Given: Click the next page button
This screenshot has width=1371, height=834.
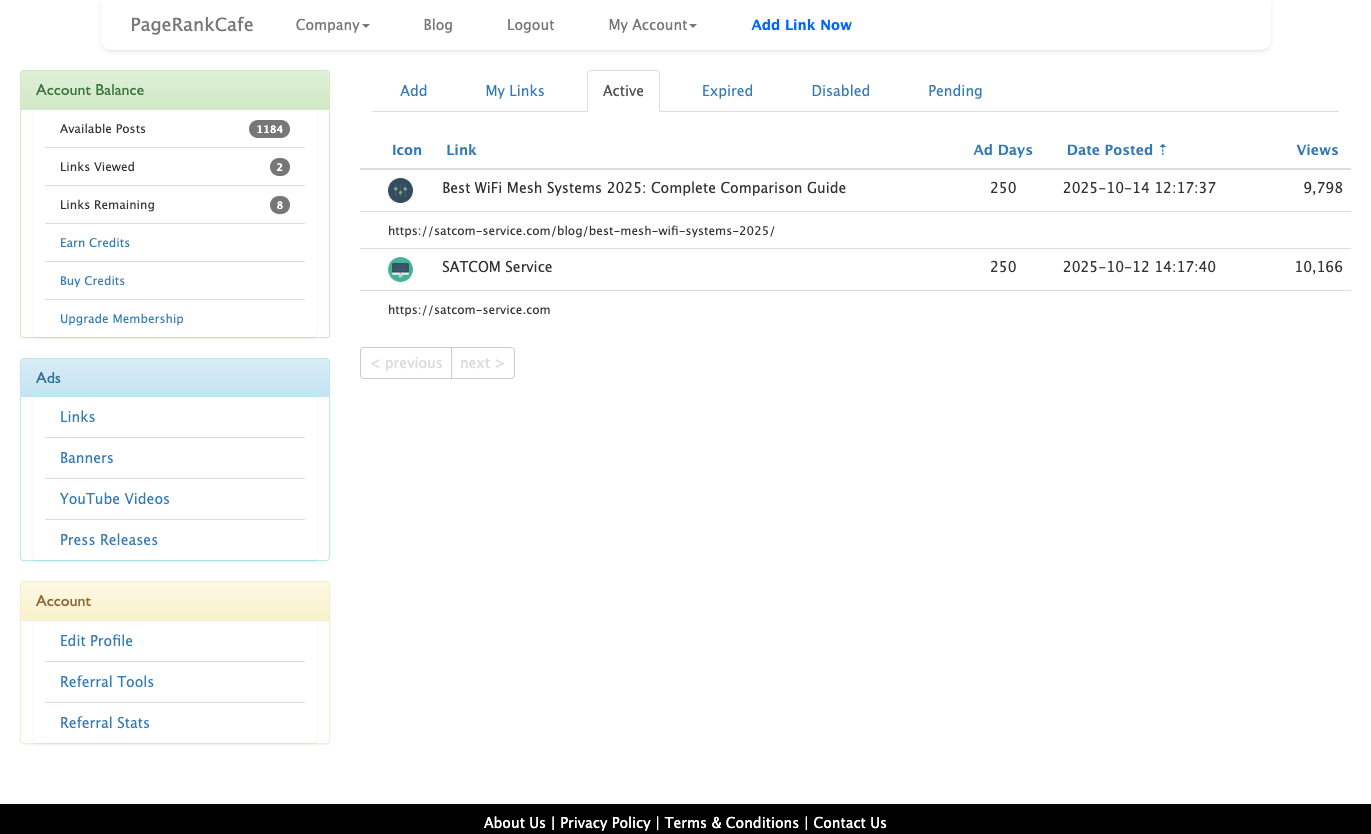Looking at the screenshot, I should point(482,362).
